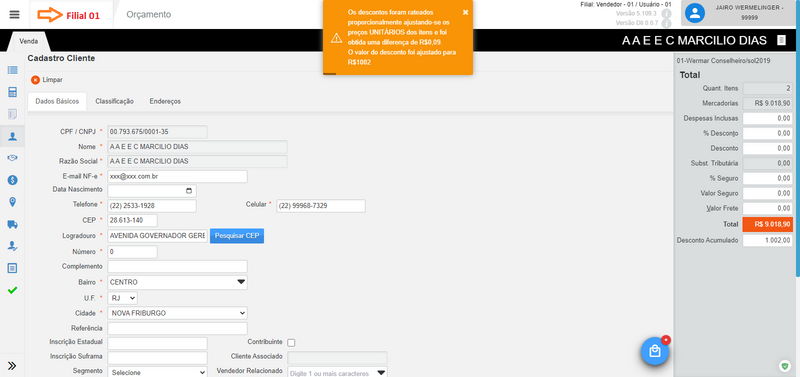Click the Limpar clear button
Image resolution: width=800 pixels, height=377 pixels.
tap(47, 80)
